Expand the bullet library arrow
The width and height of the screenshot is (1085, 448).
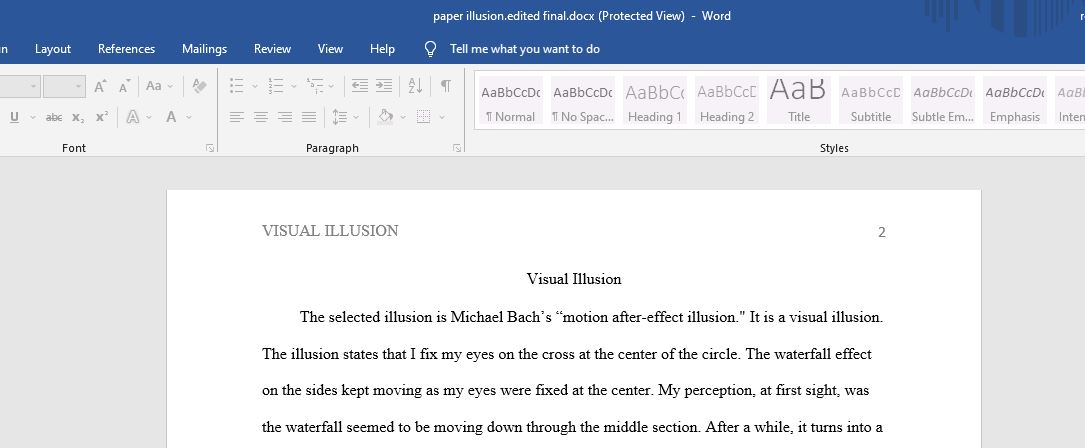(255, 87)
